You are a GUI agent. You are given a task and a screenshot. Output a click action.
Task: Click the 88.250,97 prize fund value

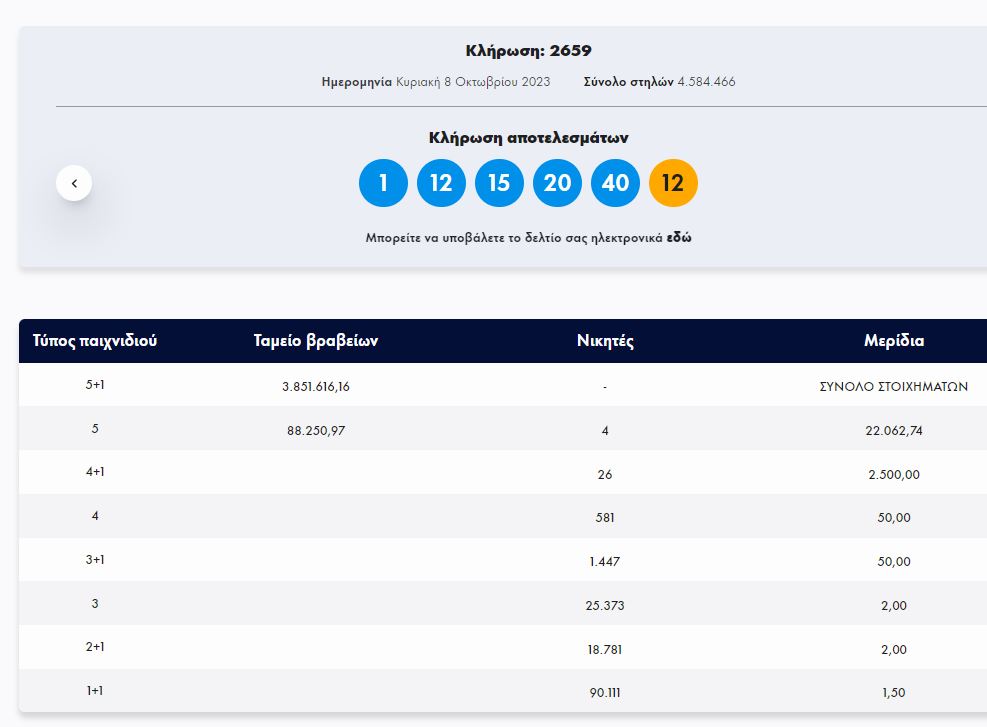[316, 430]
